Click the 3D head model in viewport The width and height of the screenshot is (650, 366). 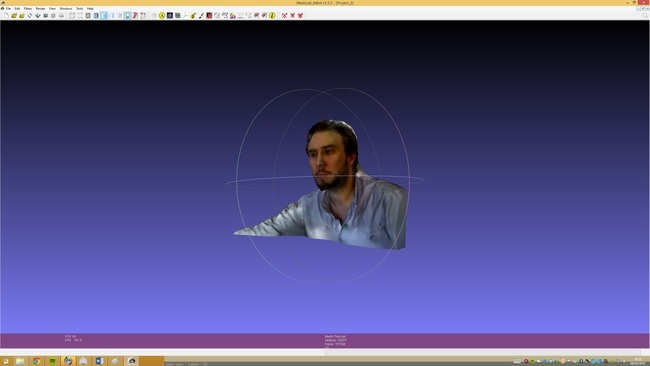(x=333, y=155)
